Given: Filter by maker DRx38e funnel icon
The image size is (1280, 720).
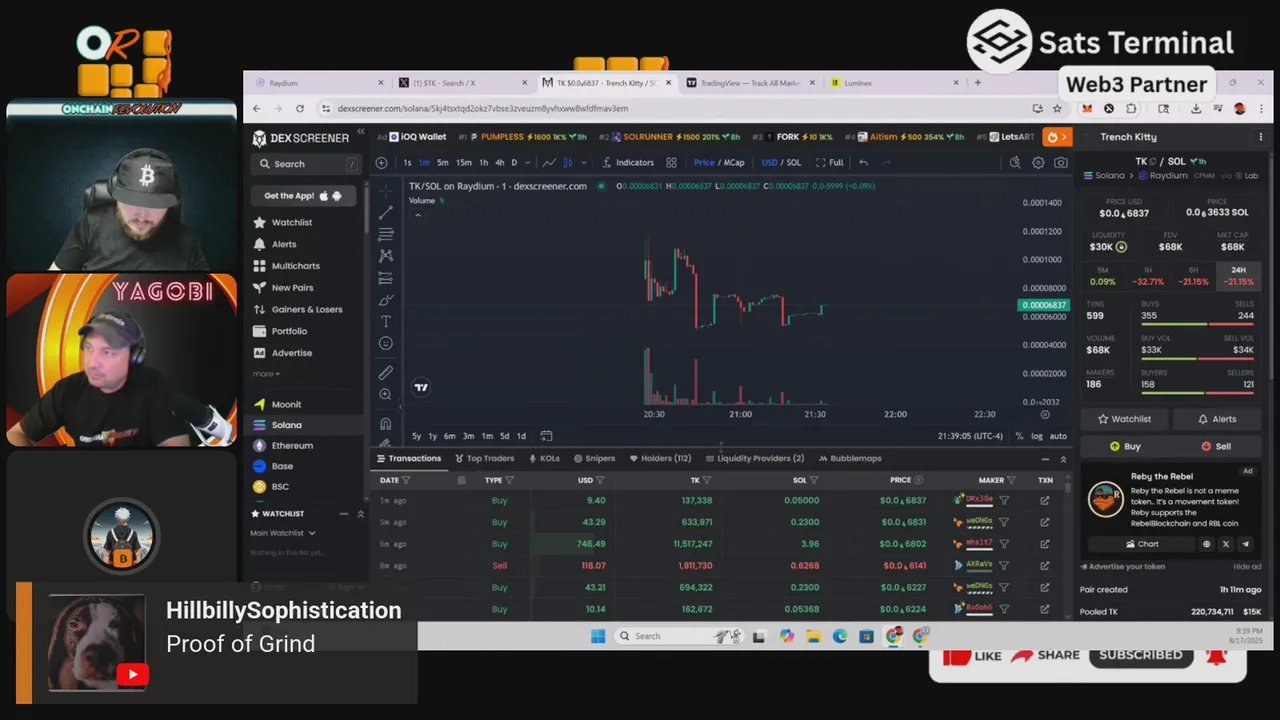Looking at the screenshot, I should tap(1004, 500).
